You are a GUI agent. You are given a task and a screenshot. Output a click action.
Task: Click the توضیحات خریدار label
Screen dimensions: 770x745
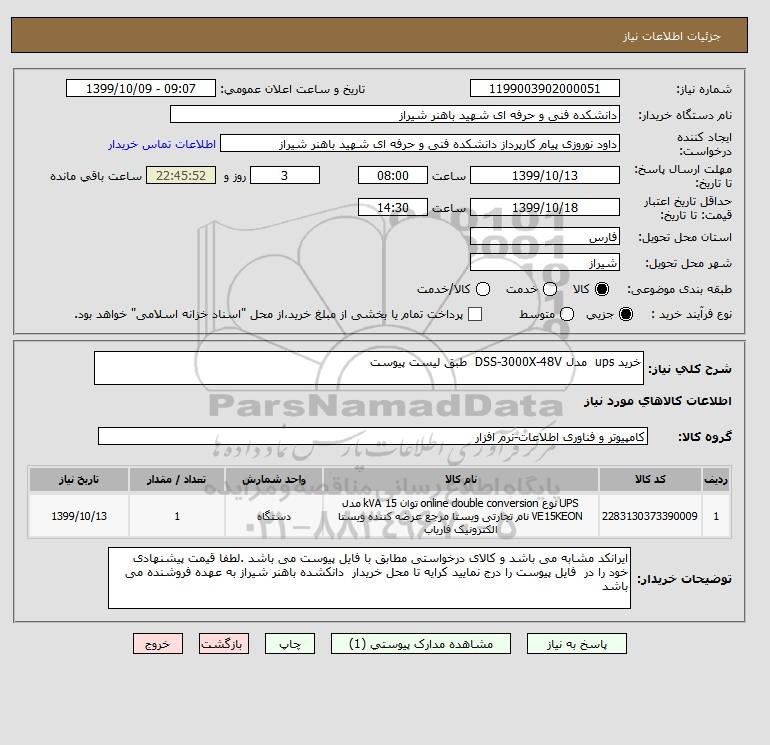[x=685, y=579]
